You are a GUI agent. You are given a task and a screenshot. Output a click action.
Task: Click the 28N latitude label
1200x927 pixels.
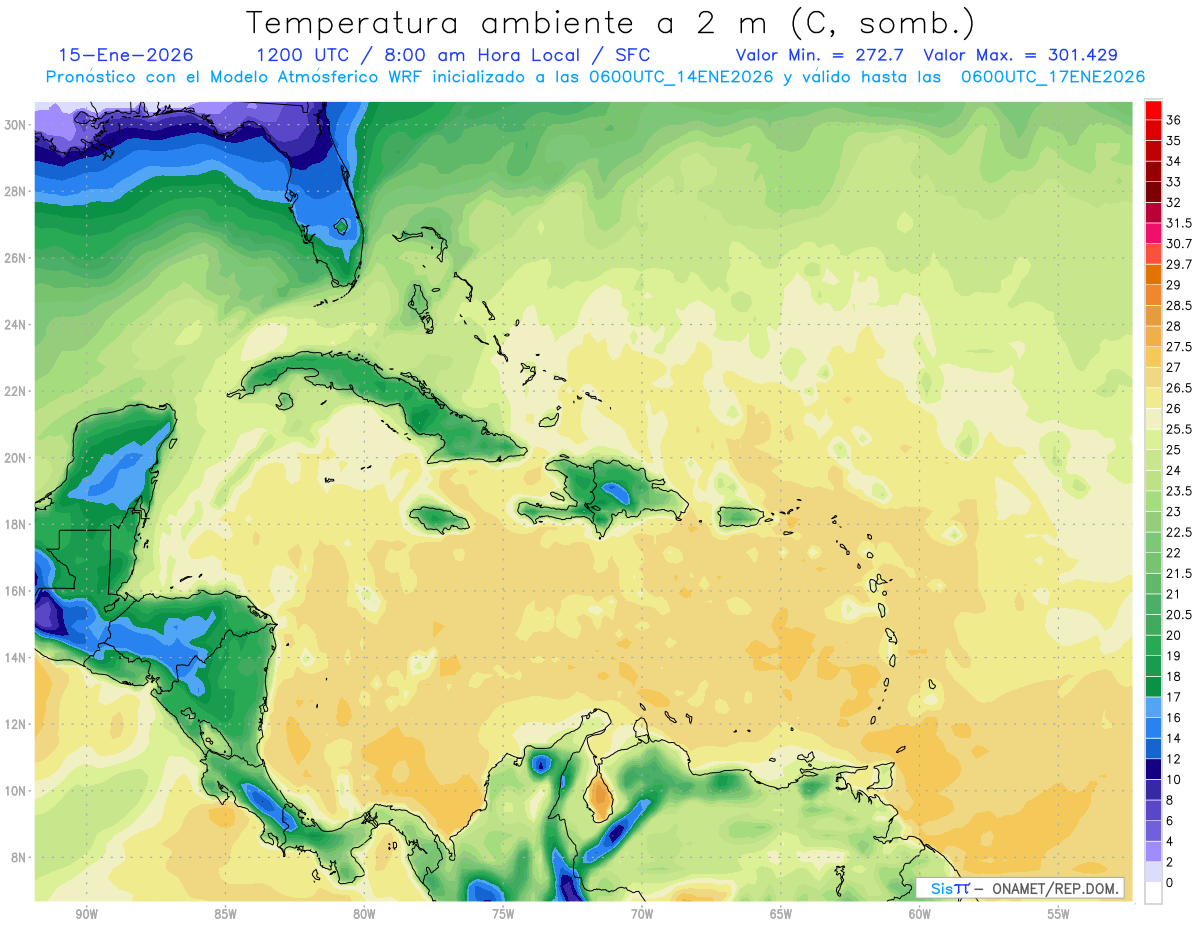pos(17,191)
